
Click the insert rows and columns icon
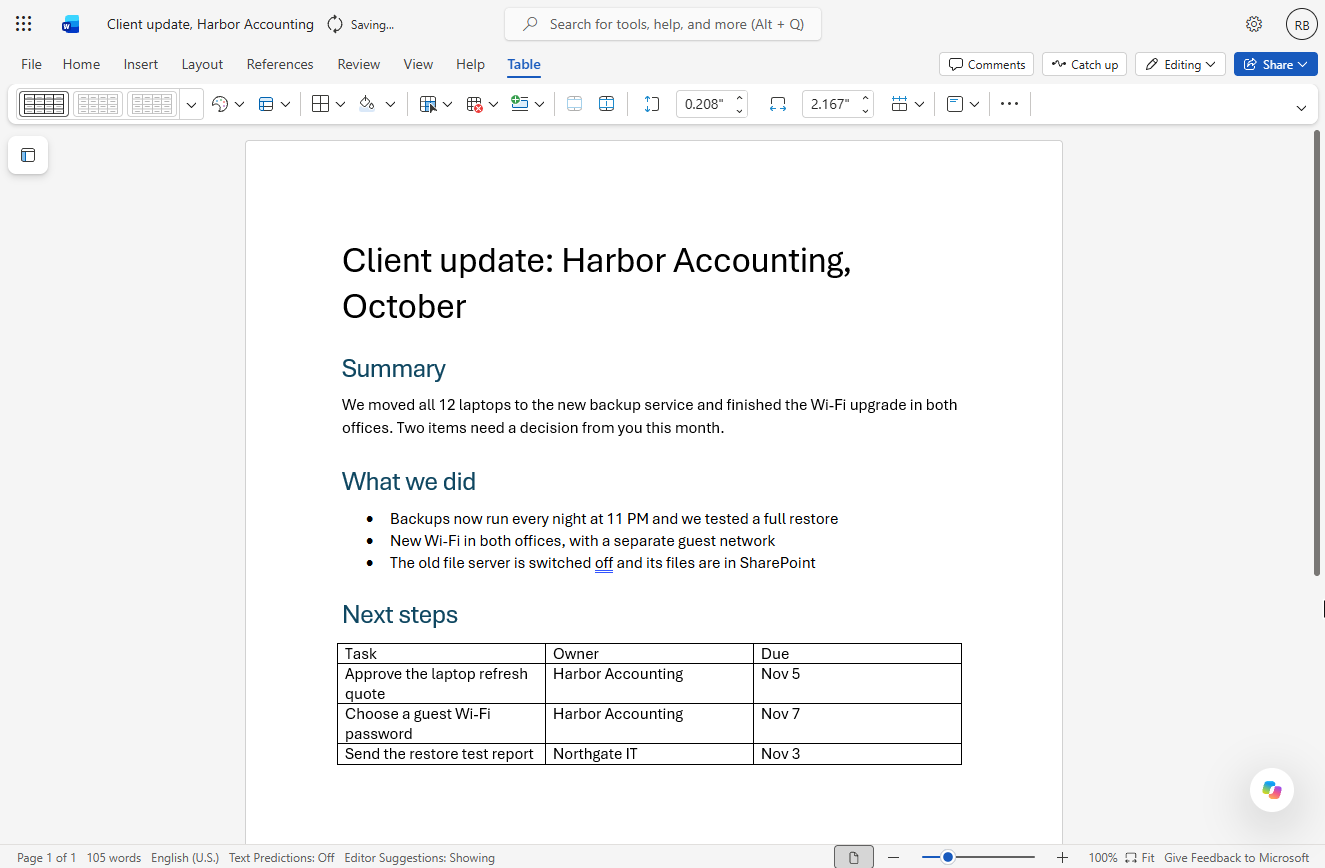520,104
